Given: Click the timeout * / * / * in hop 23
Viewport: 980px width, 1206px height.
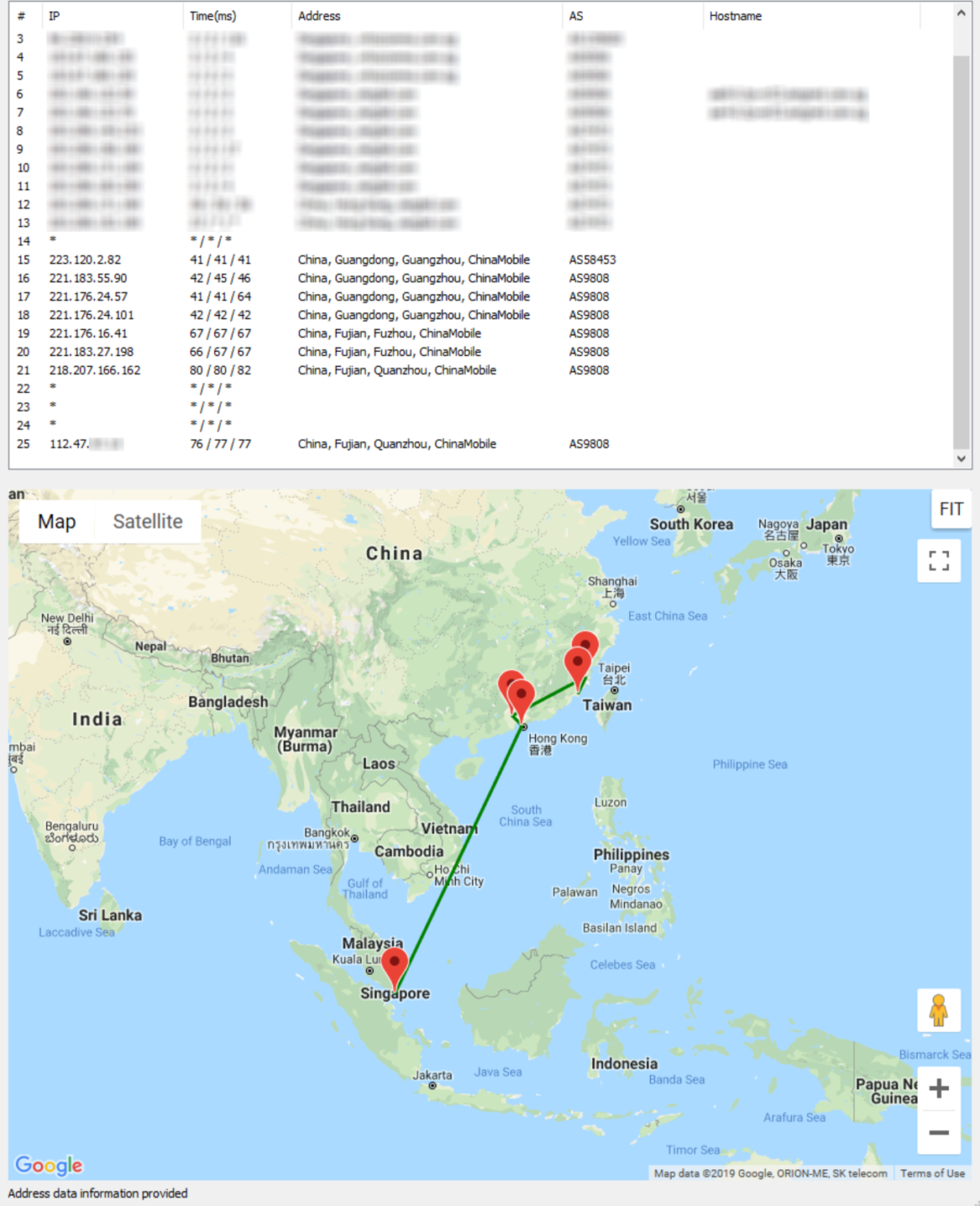Looking at the screenshot, I should tap(211, 407).
